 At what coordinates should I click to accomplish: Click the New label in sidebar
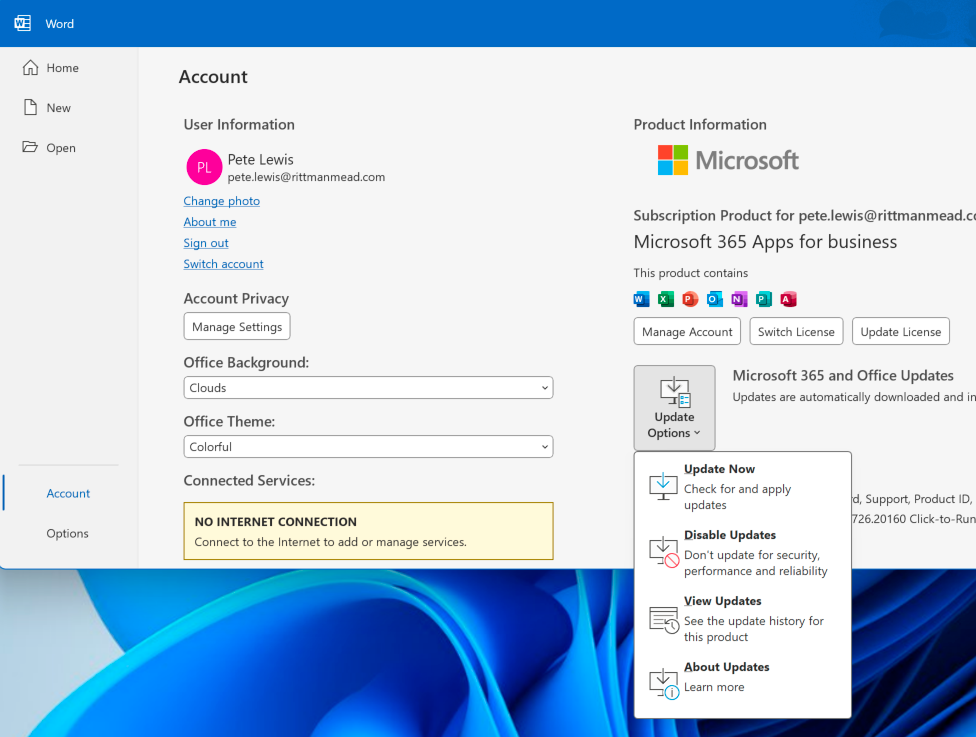coord(59,108)
